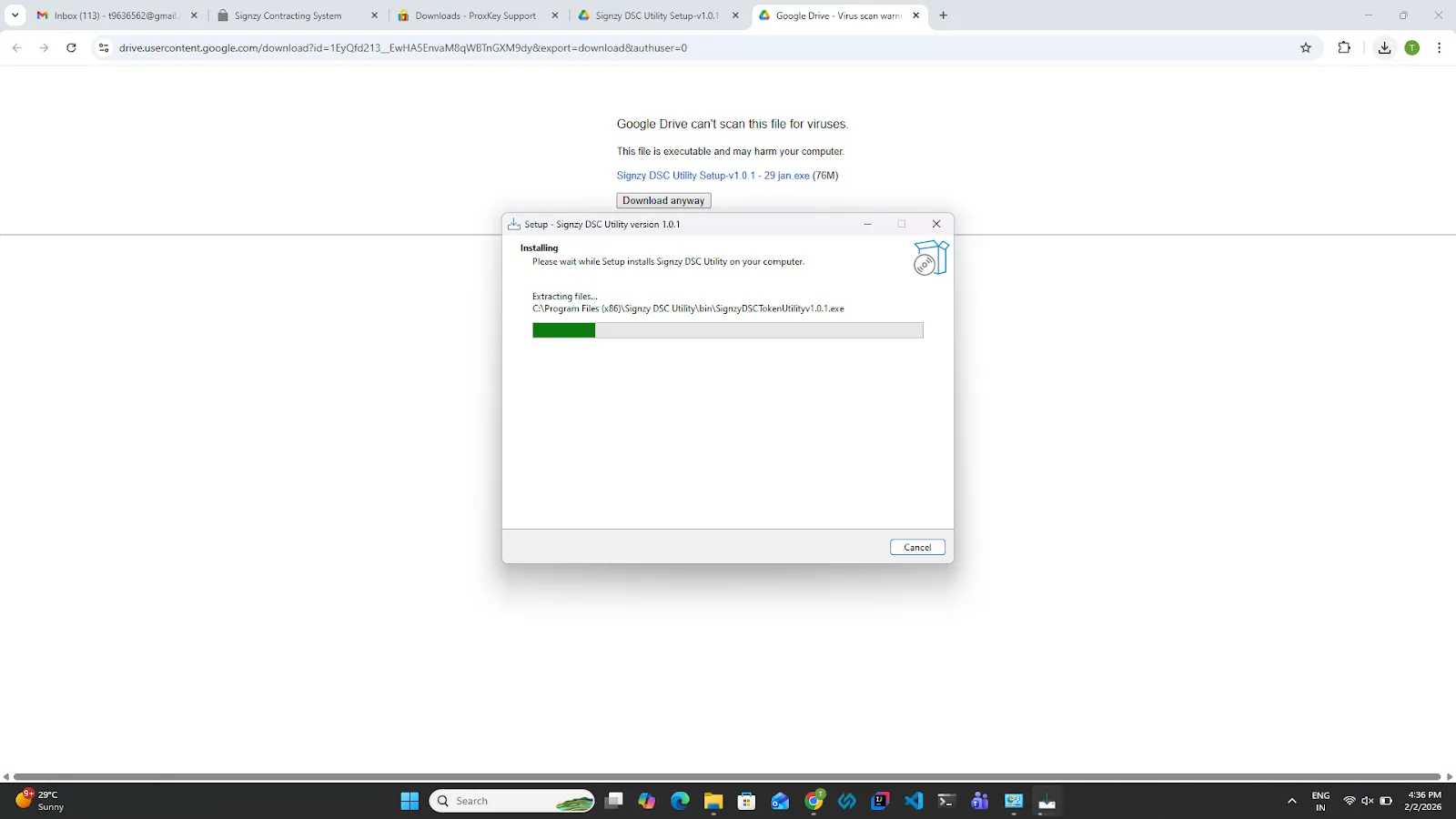1456x819 pixels.
Task: Click the installation progress bar
Action: click(727, 330)
